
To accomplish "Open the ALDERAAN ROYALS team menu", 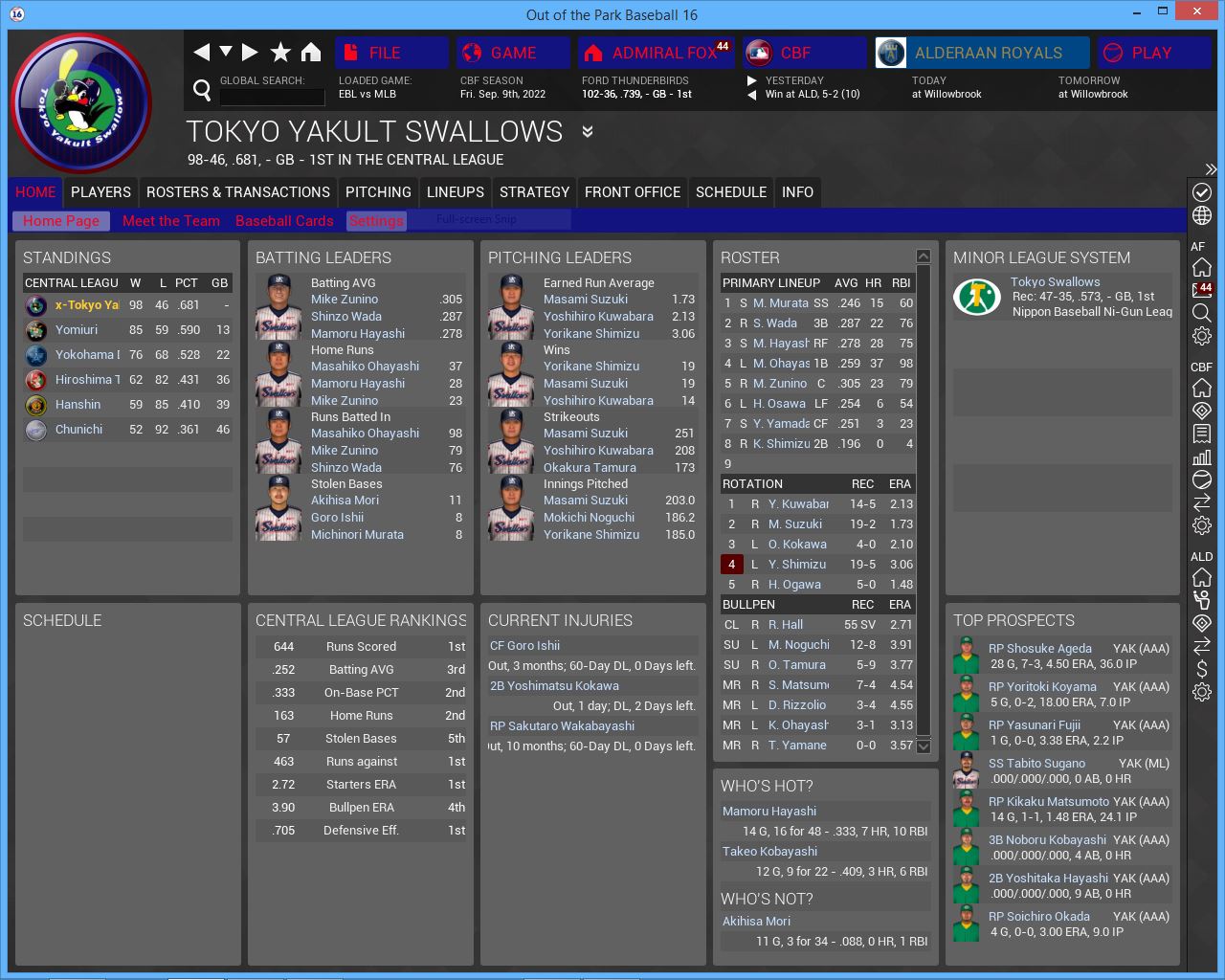I will click(x=982, y=53).
